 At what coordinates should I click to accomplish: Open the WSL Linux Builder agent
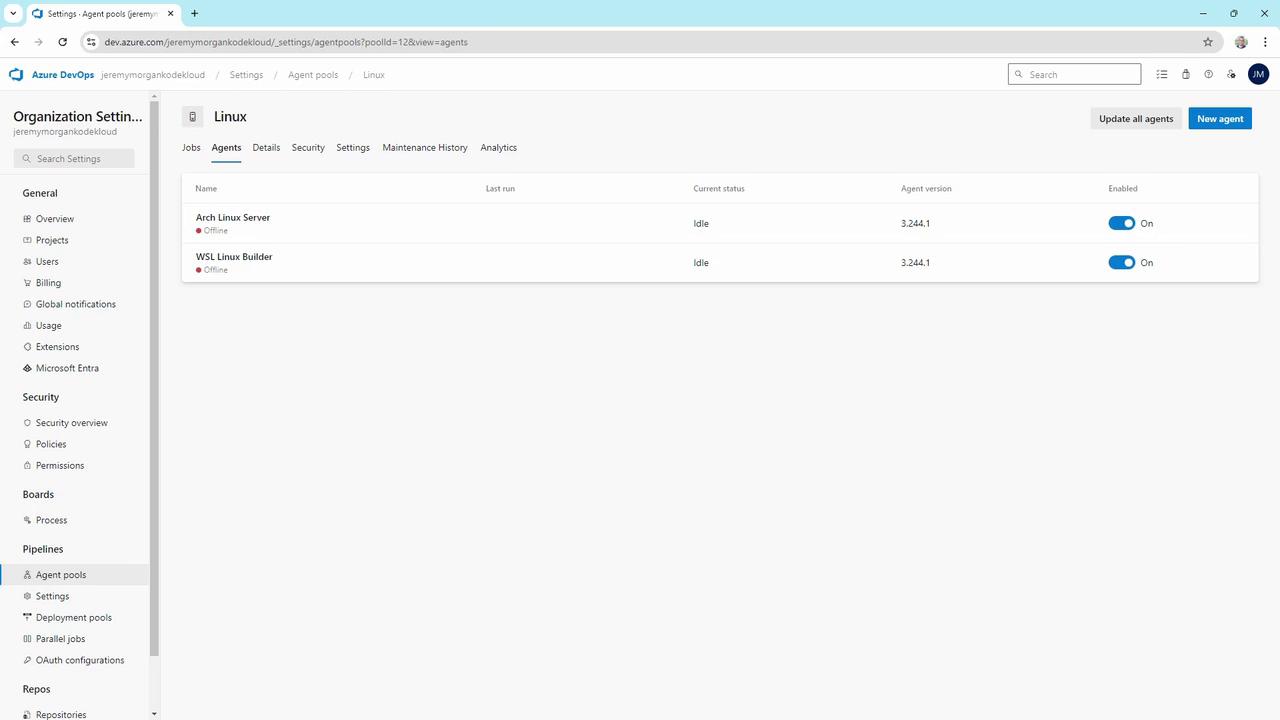(x=234, y=257)
